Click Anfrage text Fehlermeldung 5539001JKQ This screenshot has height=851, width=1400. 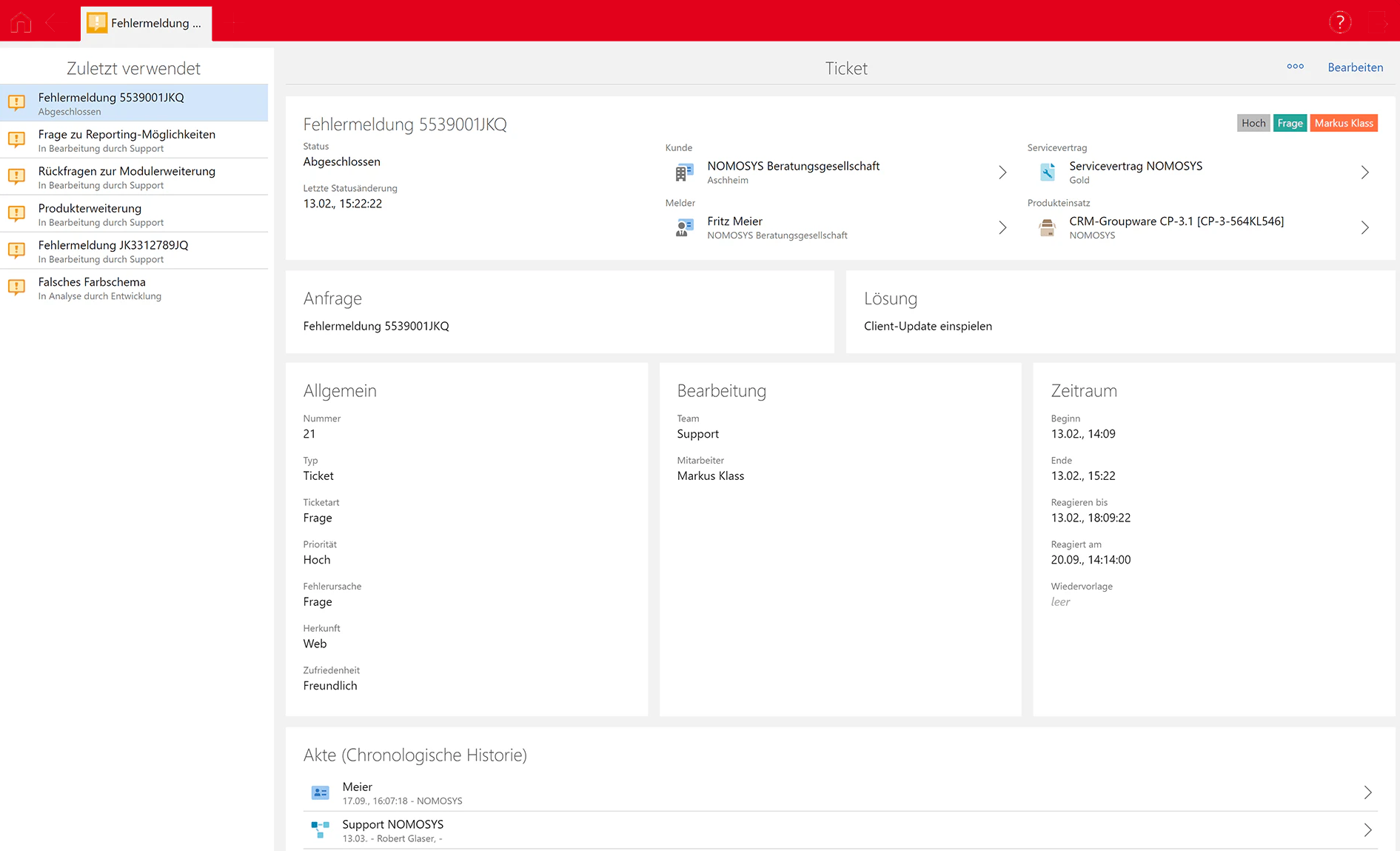coord(376,326)
